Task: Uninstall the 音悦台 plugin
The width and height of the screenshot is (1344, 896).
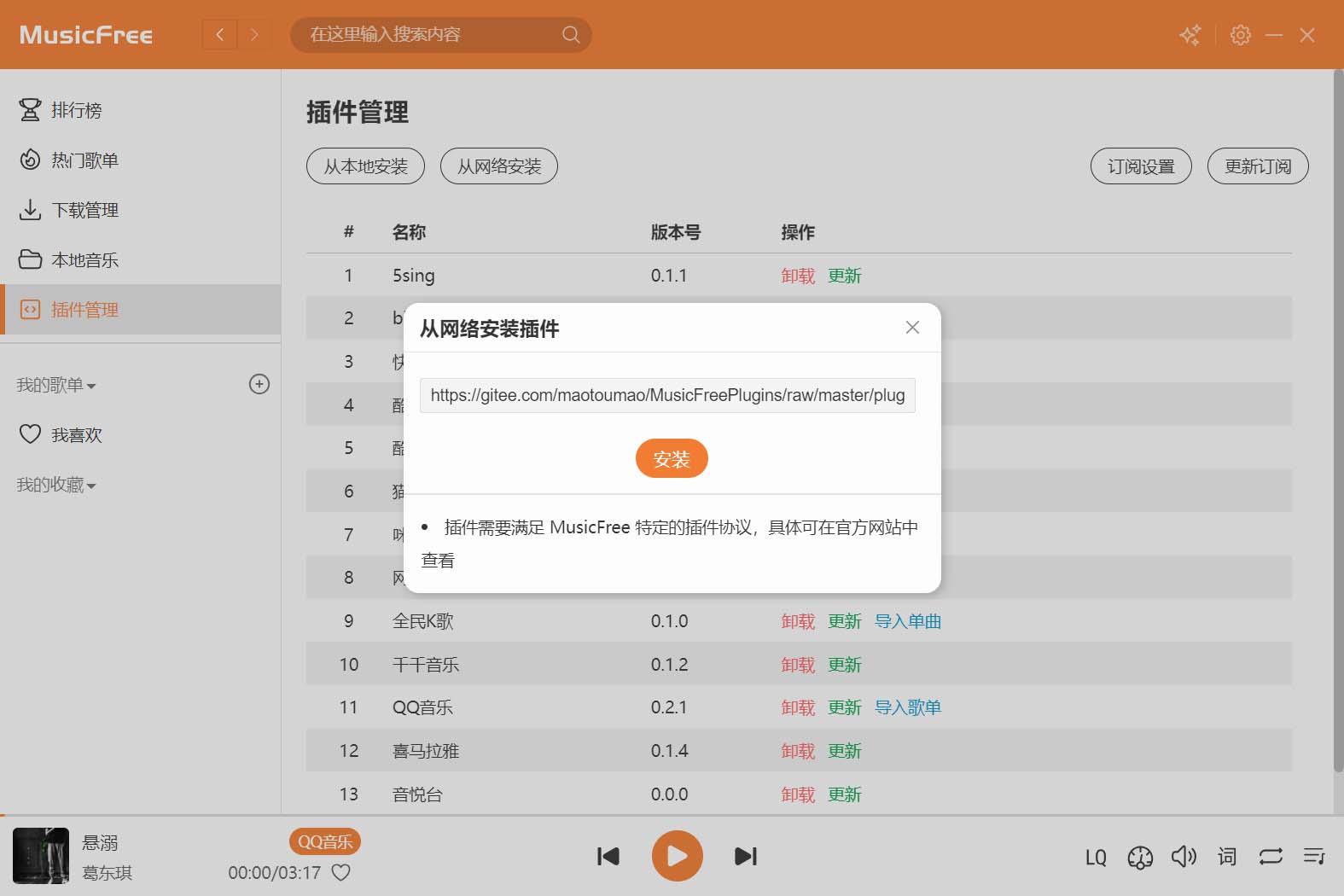Action: point(798,794)
